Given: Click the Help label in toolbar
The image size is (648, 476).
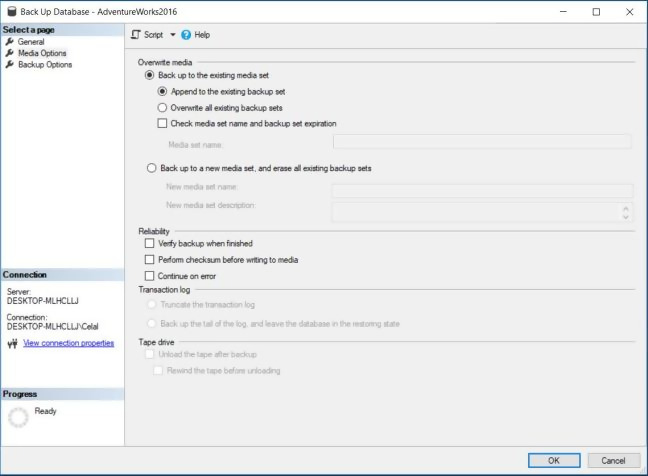Looking at the screenshot, I should pos(202,35).
